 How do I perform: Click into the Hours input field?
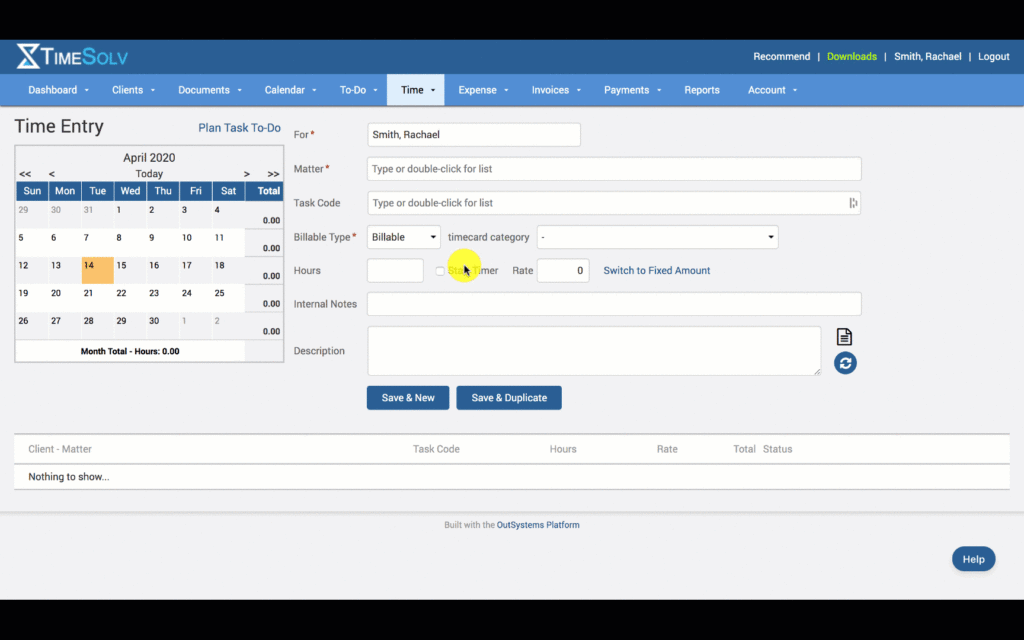click(x=395, y=270)
